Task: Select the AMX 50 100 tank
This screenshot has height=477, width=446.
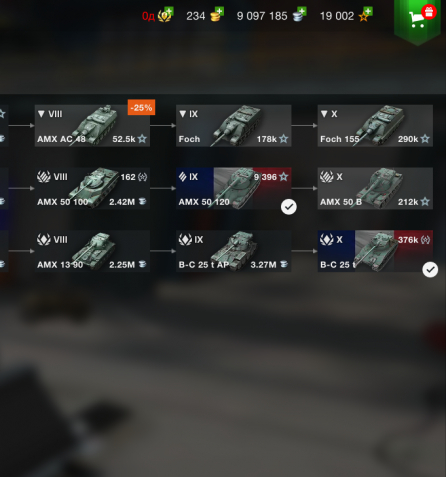Action: (92, 188)
